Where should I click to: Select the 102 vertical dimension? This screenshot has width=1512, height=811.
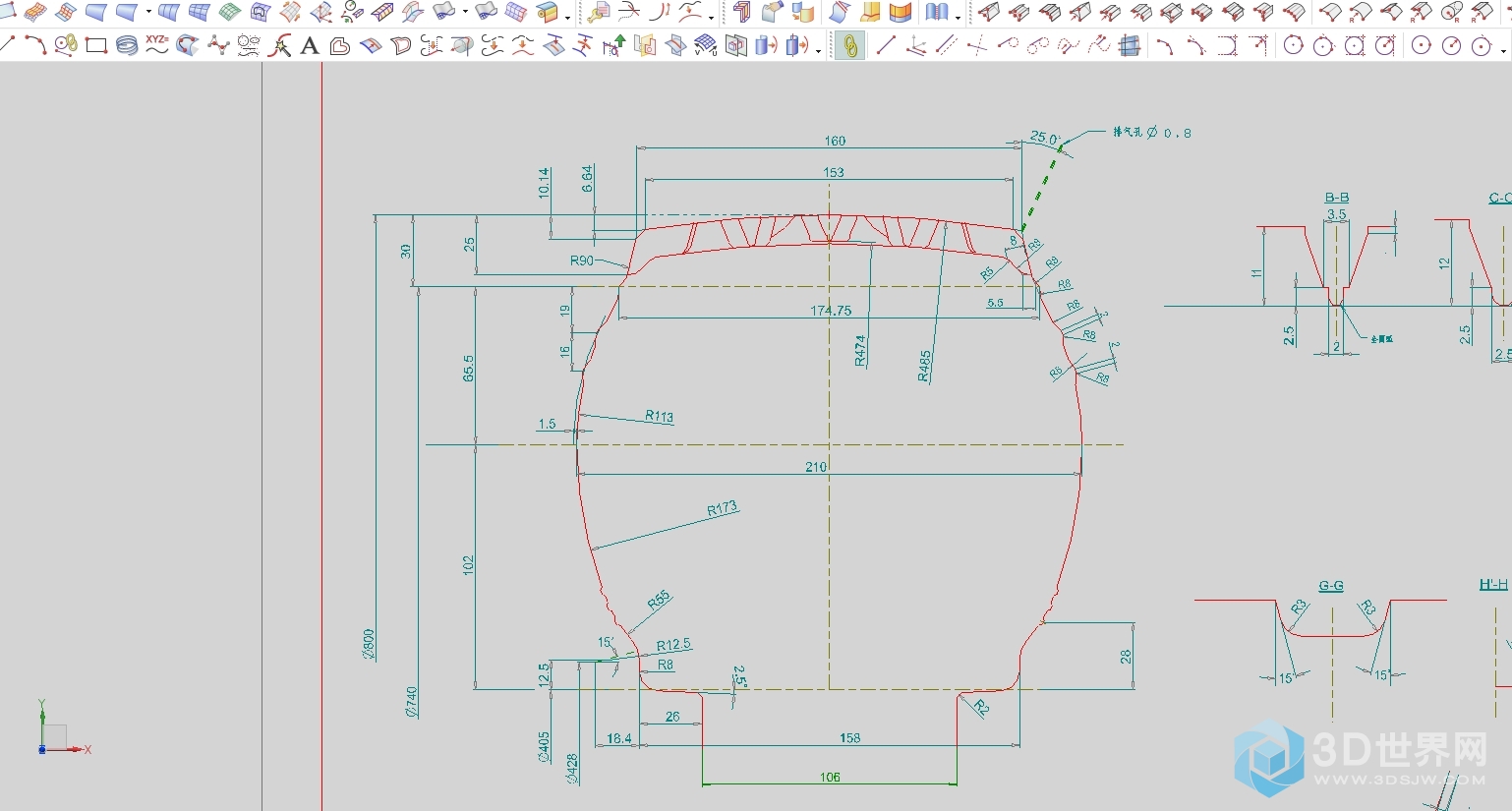468,564
